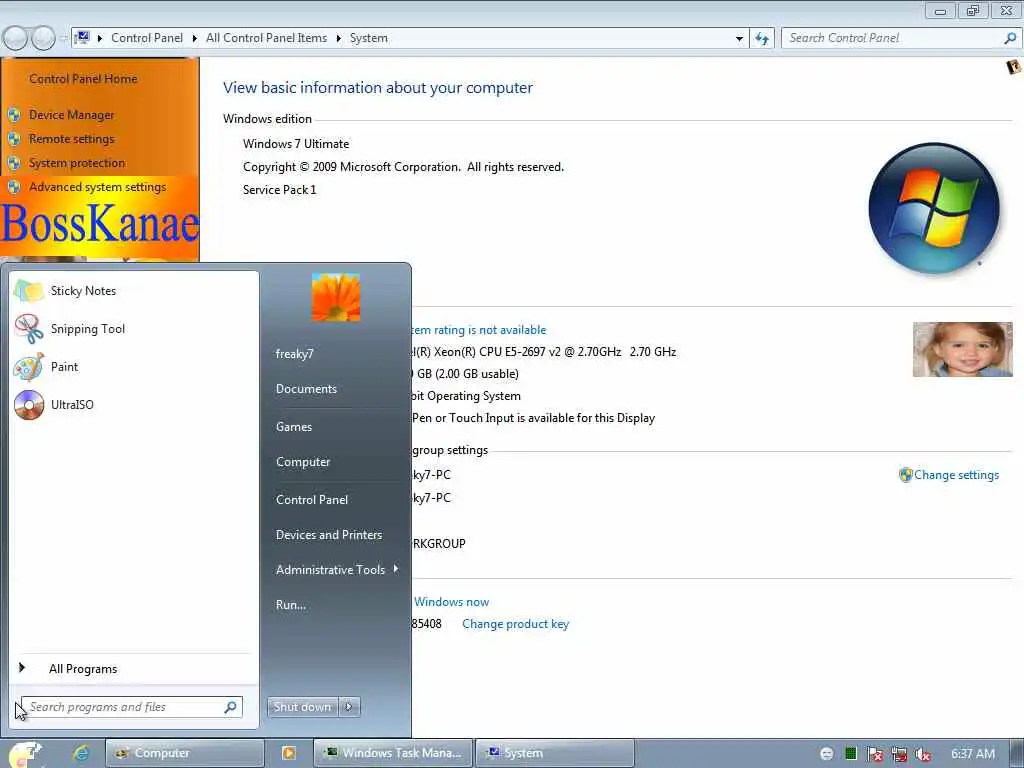Open Computer from Start menu right pane
1024x768 pixels.
(303, 462)
